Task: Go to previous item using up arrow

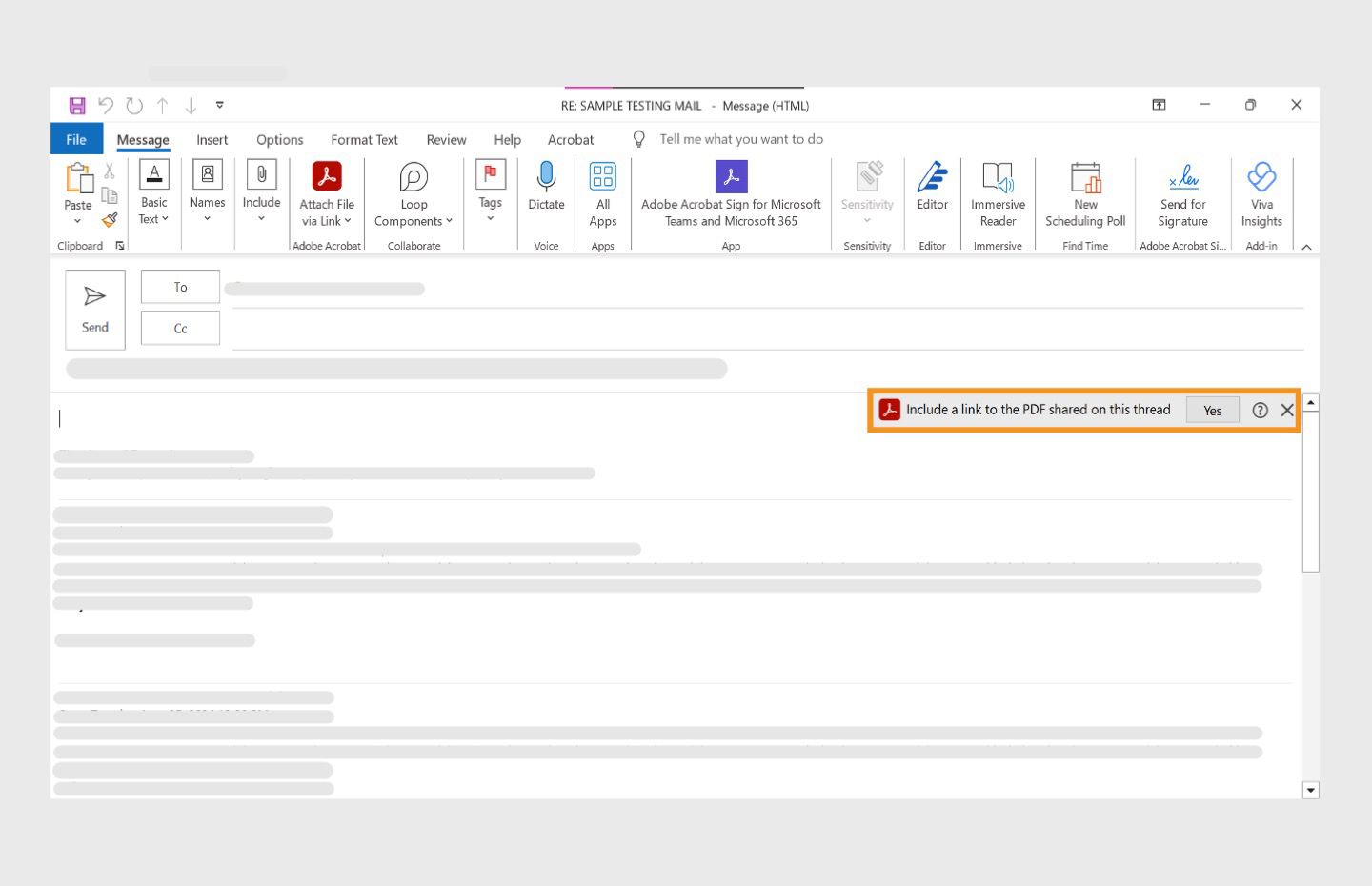Action: pyautogui.click(x=163, y=105)
